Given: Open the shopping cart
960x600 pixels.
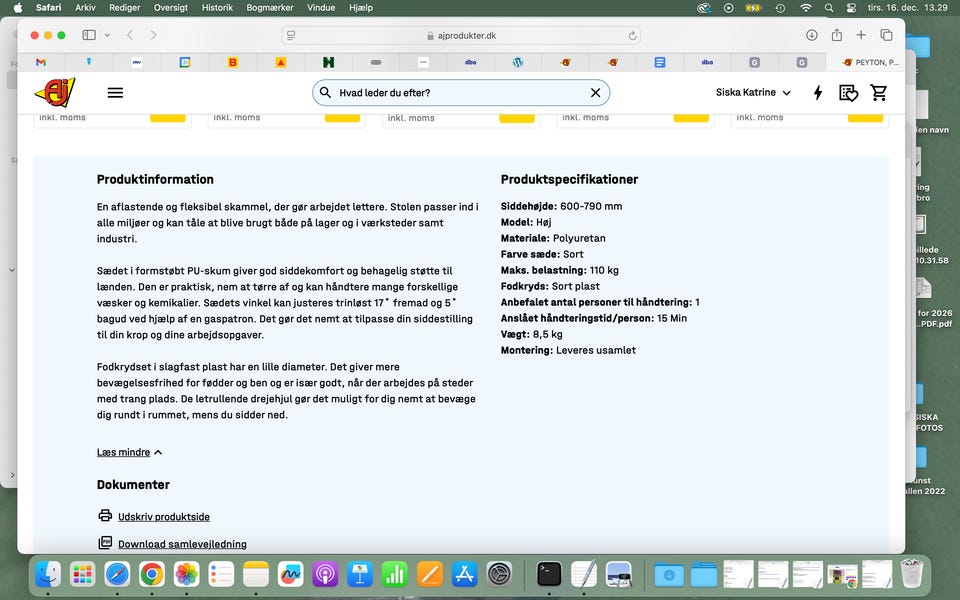Looking at the screenshot, I should 879,92.
